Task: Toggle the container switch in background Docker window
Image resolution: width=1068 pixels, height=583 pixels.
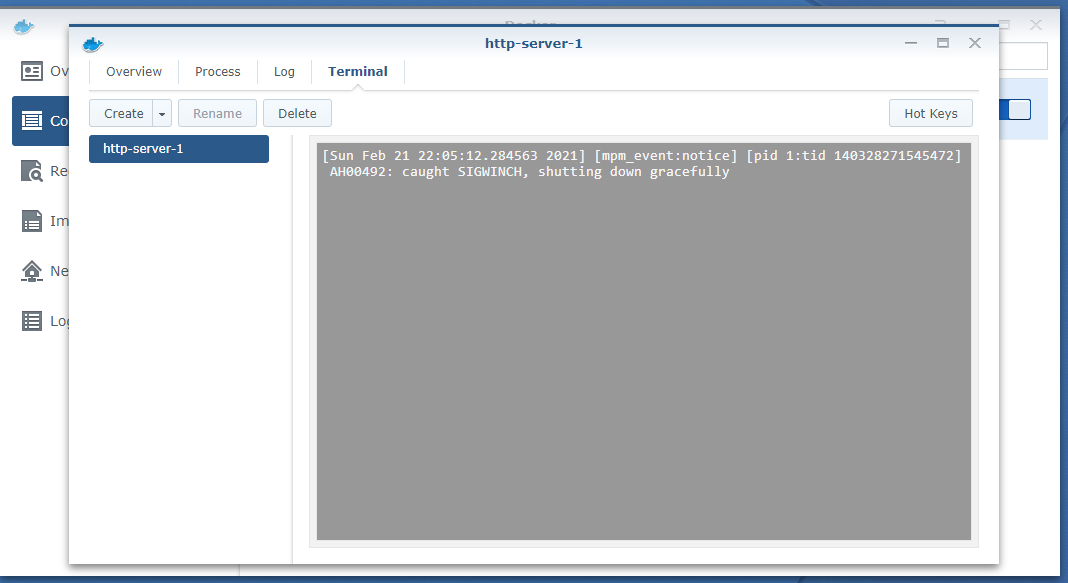Action: click(x=1015, y=110)
